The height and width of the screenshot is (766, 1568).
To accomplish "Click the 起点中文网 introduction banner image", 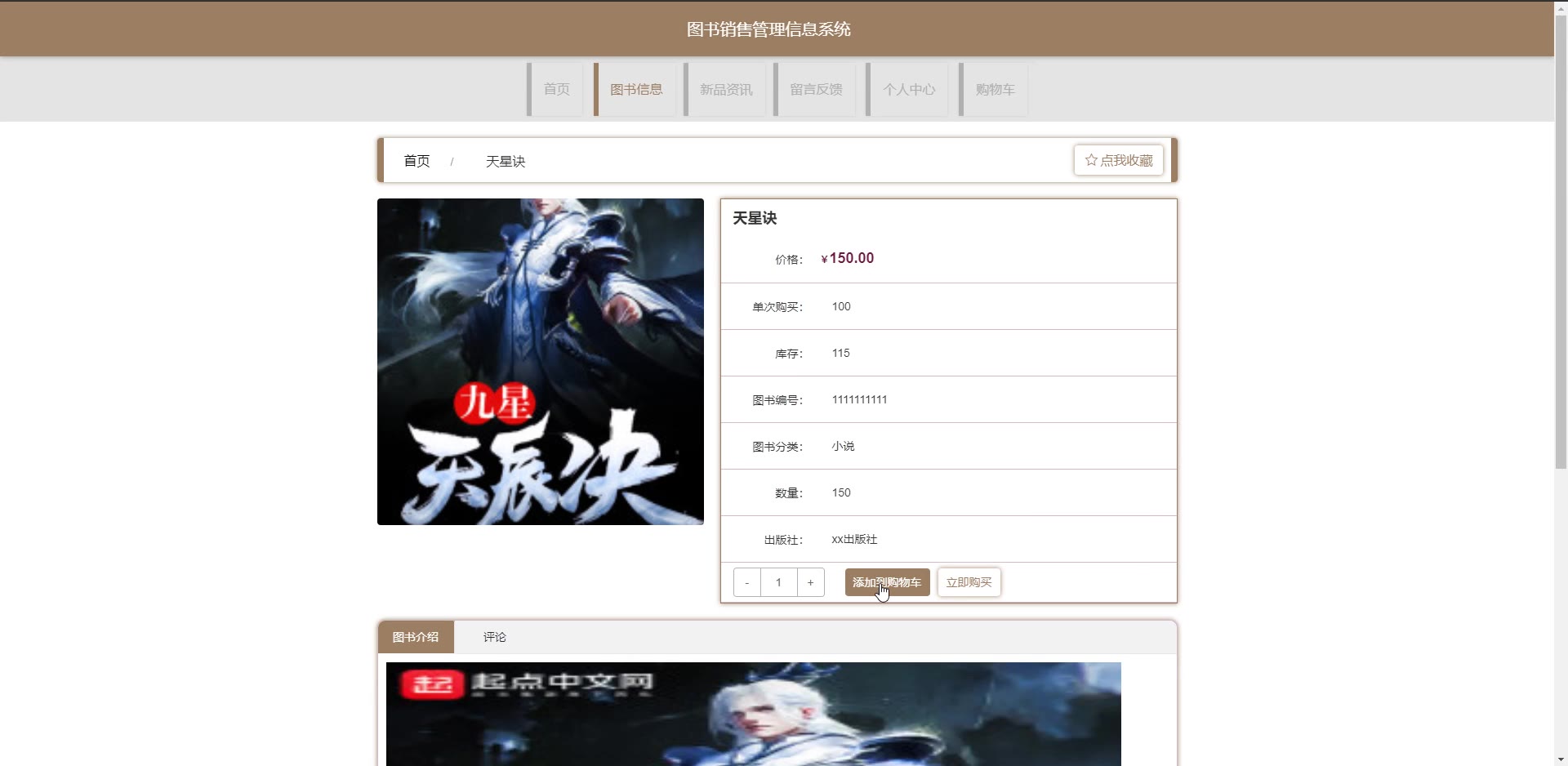I will click(x=753, y=714).
